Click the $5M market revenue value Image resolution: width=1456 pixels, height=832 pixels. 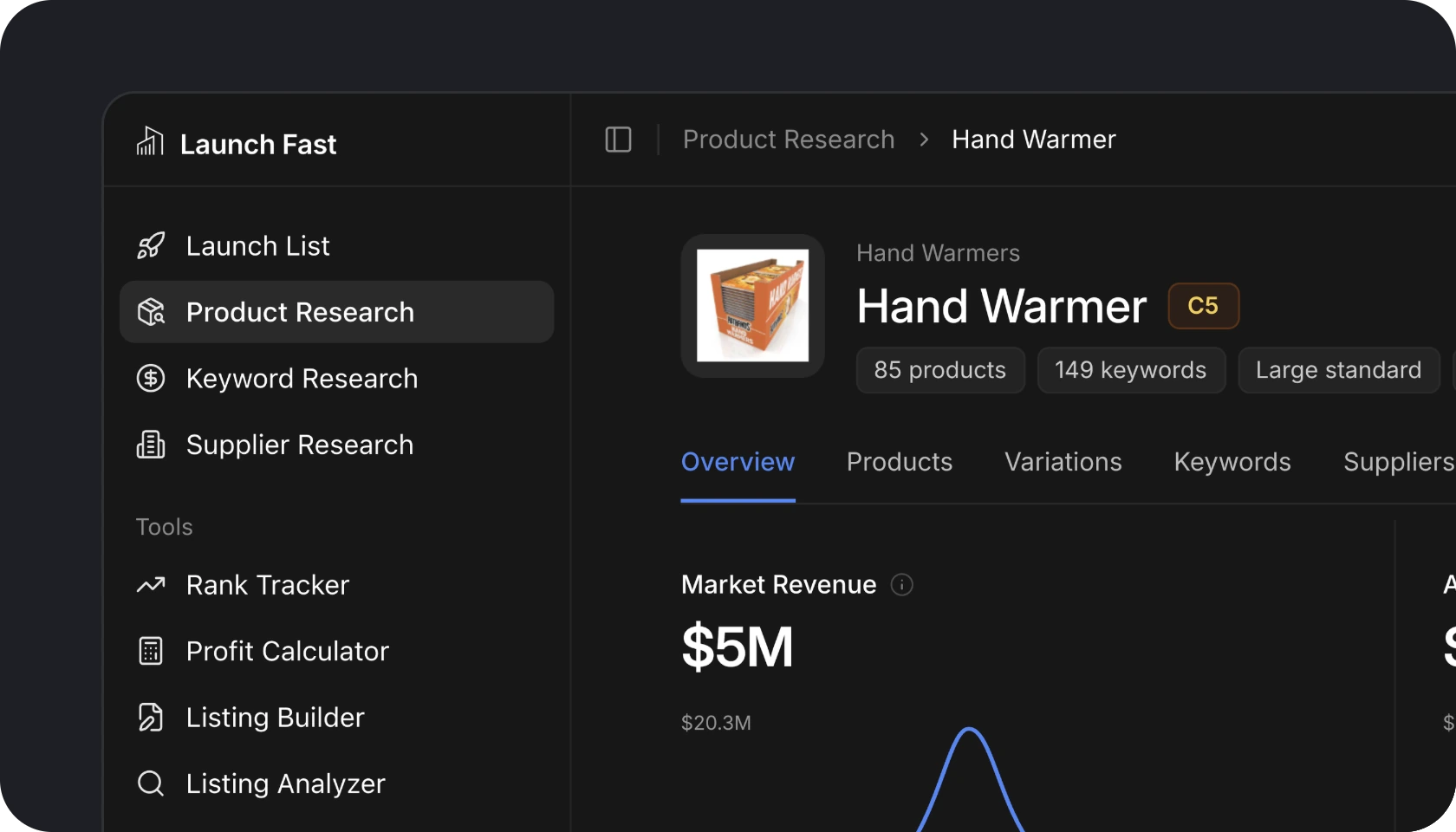738,647
